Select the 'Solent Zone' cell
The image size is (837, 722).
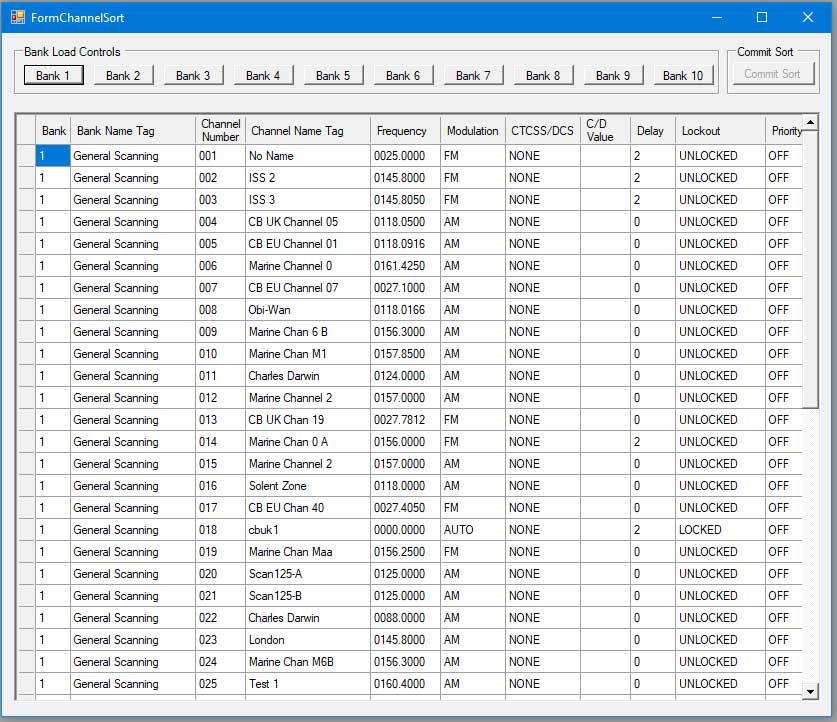(307, 486)
